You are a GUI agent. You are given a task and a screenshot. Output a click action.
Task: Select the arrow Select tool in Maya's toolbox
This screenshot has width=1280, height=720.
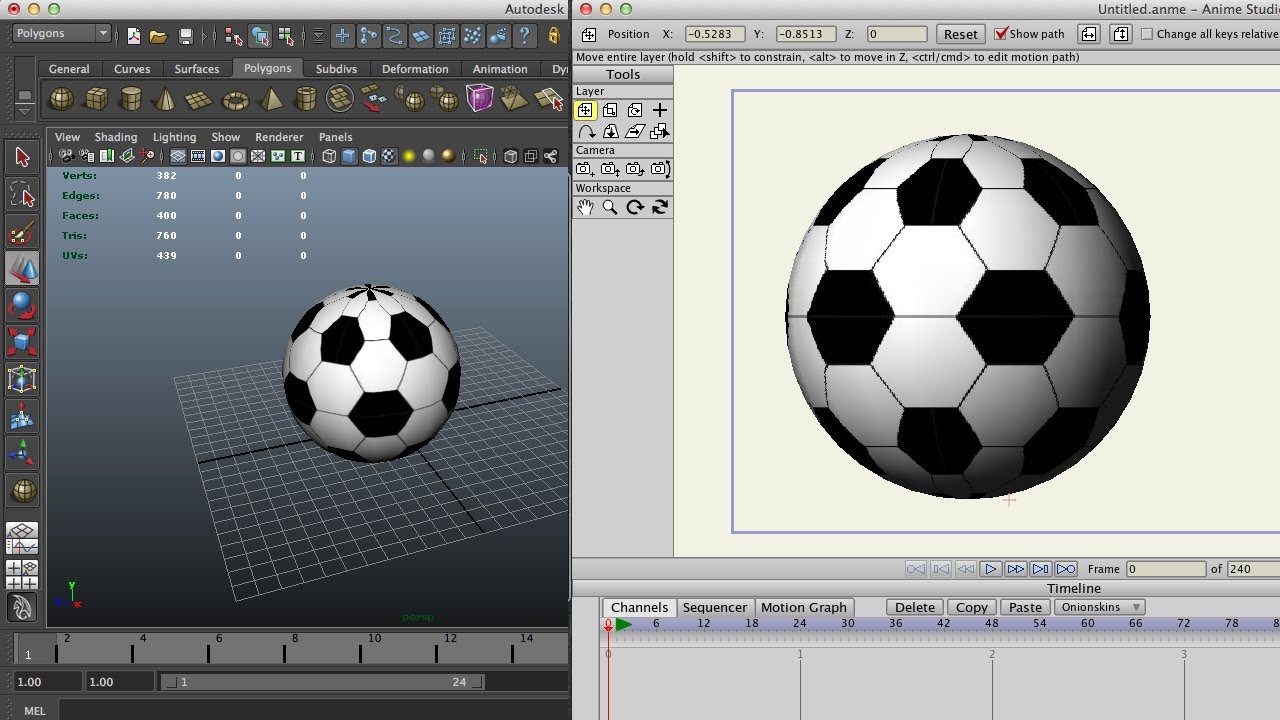click(22, 157)
